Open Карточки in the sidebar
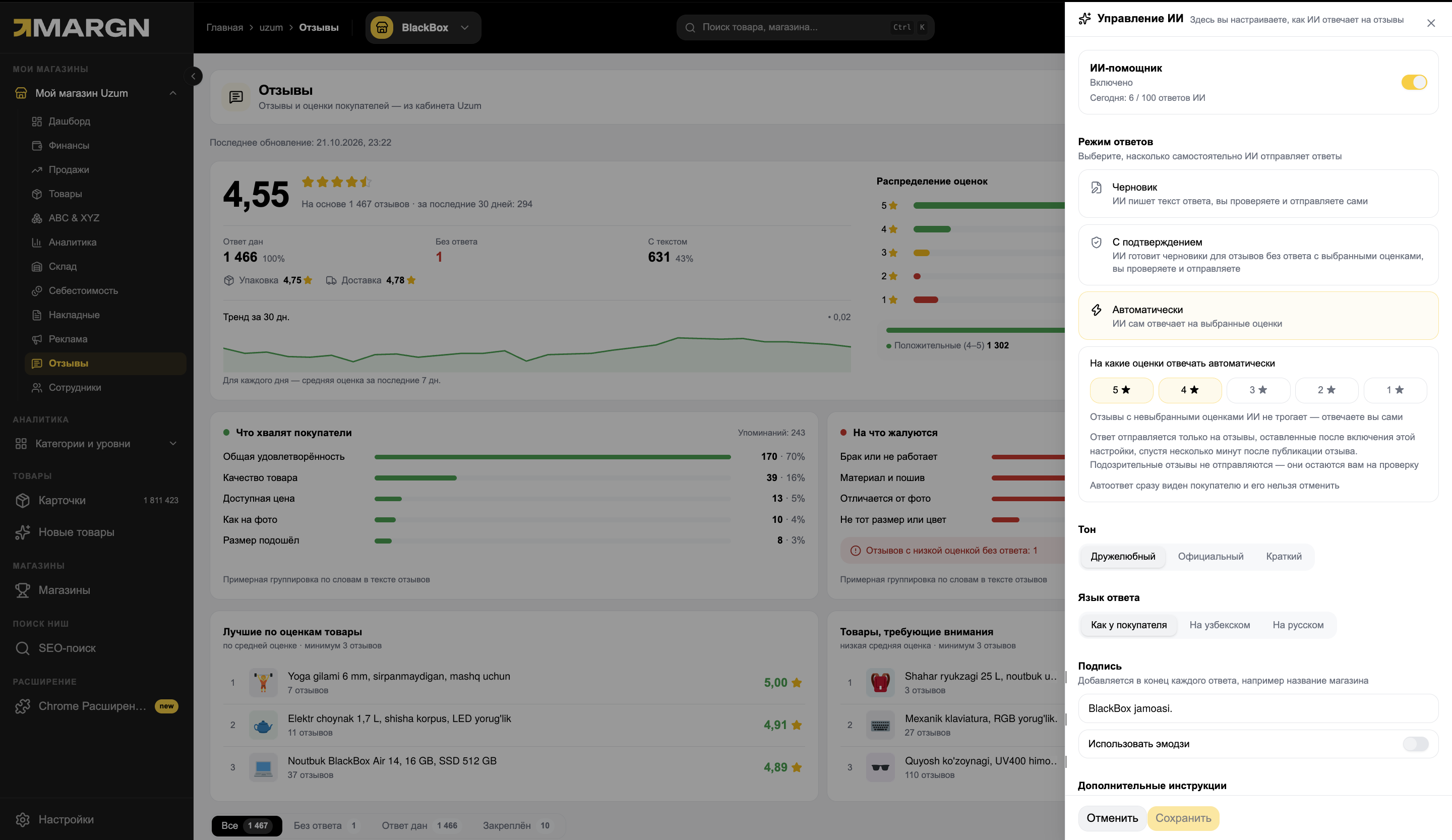Viewport: 1452px width, 840px height. [96, 500]
